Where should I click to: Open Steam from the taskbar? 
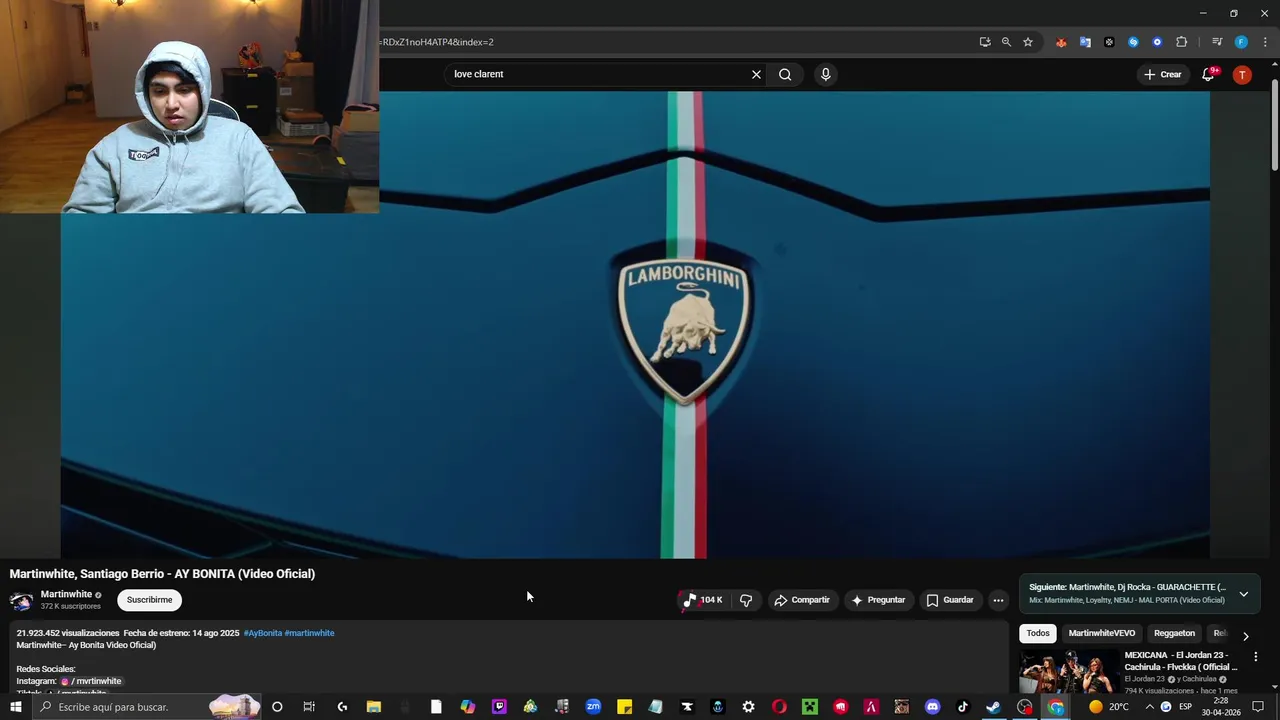[x=993, y=707]
